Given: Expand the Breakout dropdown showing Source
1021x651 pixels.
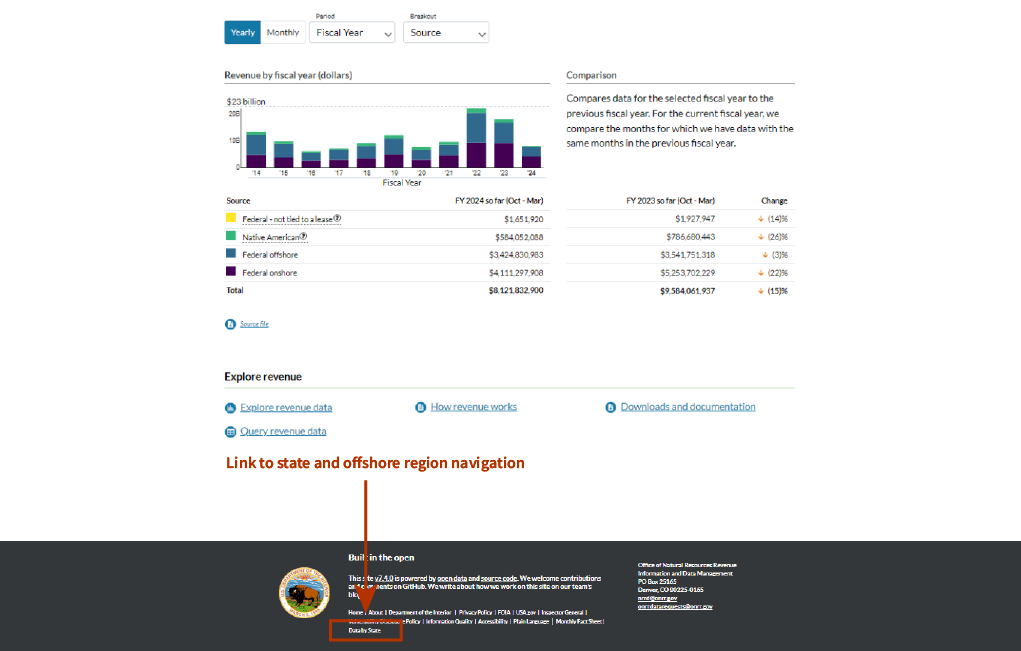Looking at the screenshot, I should [x=446, y=33].
